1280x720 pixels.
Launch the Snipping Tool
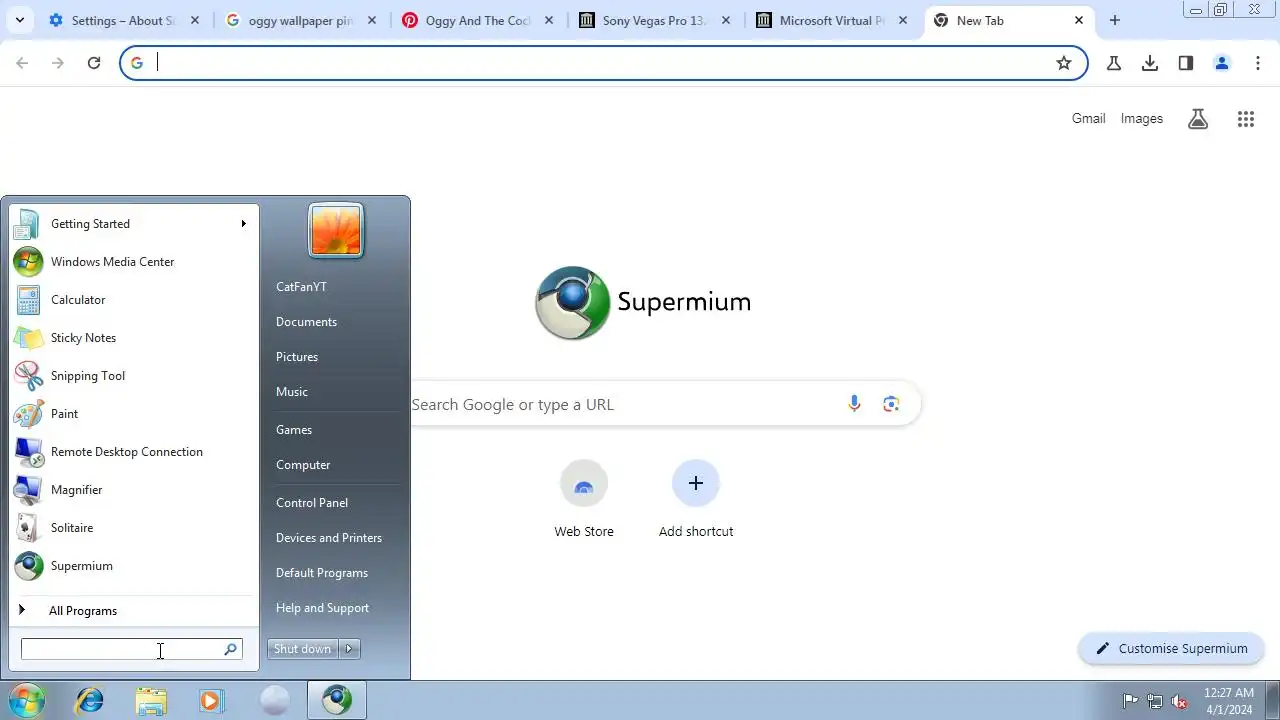click(x=28, y=376)
